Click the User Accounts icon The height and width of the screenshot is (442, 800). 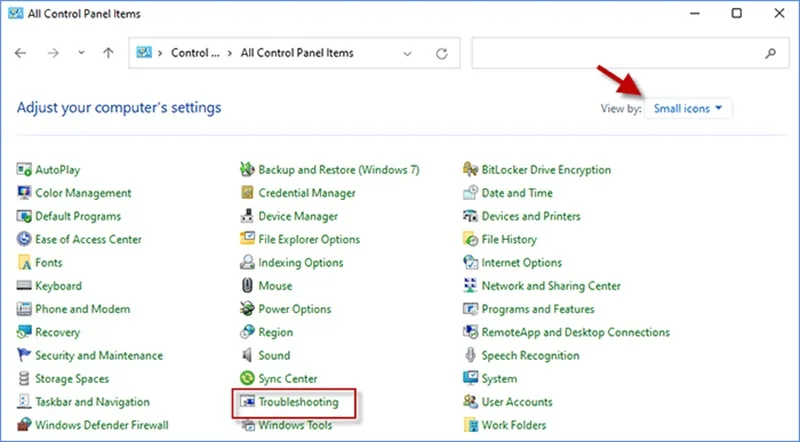[470, 402]
